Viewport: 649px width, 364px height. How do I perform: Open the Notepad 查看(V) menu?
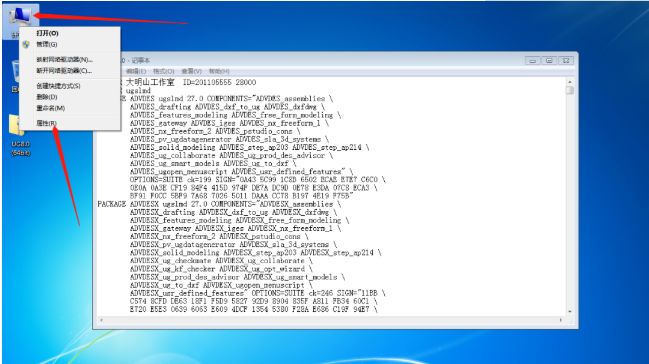pos(191,71)
